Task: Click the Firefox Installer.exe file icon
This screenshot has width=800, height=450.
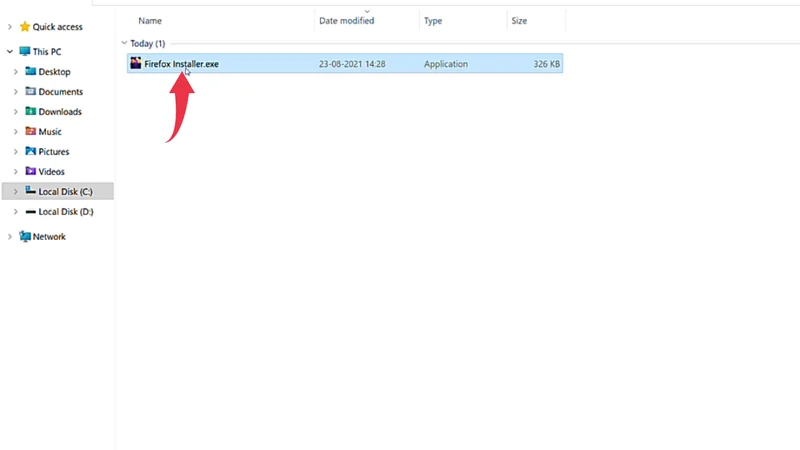Action: [x=136, y=64]
